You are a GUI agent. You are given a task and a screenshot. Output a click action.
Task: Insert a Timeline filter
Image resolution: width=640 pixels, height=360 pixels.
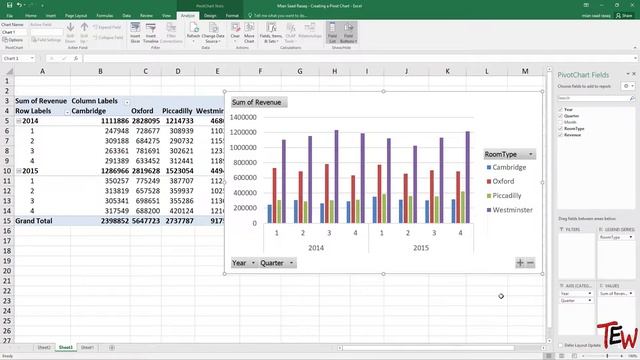[x=151, y=33]
